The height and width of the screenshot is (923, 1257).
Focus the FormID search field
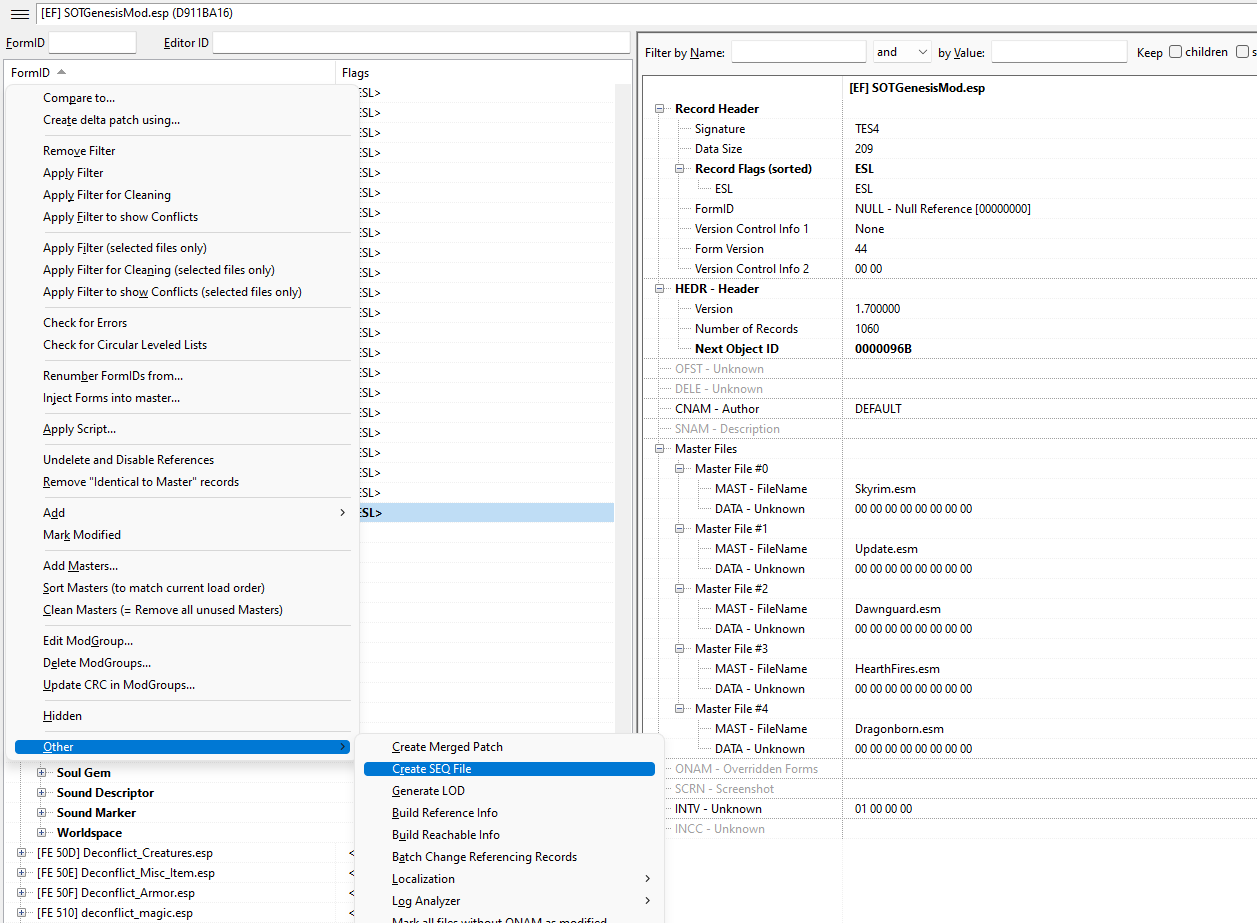(x=92, y=43)
